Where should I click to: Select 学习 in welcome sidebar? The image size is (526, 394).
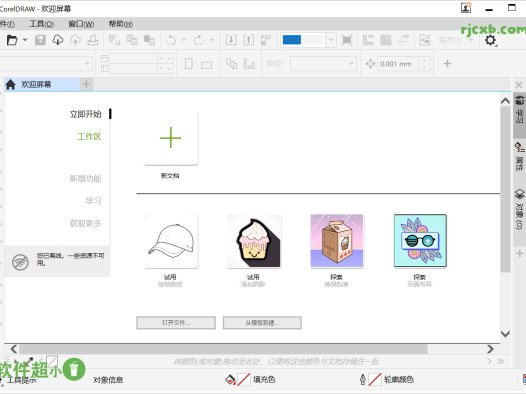93,201
